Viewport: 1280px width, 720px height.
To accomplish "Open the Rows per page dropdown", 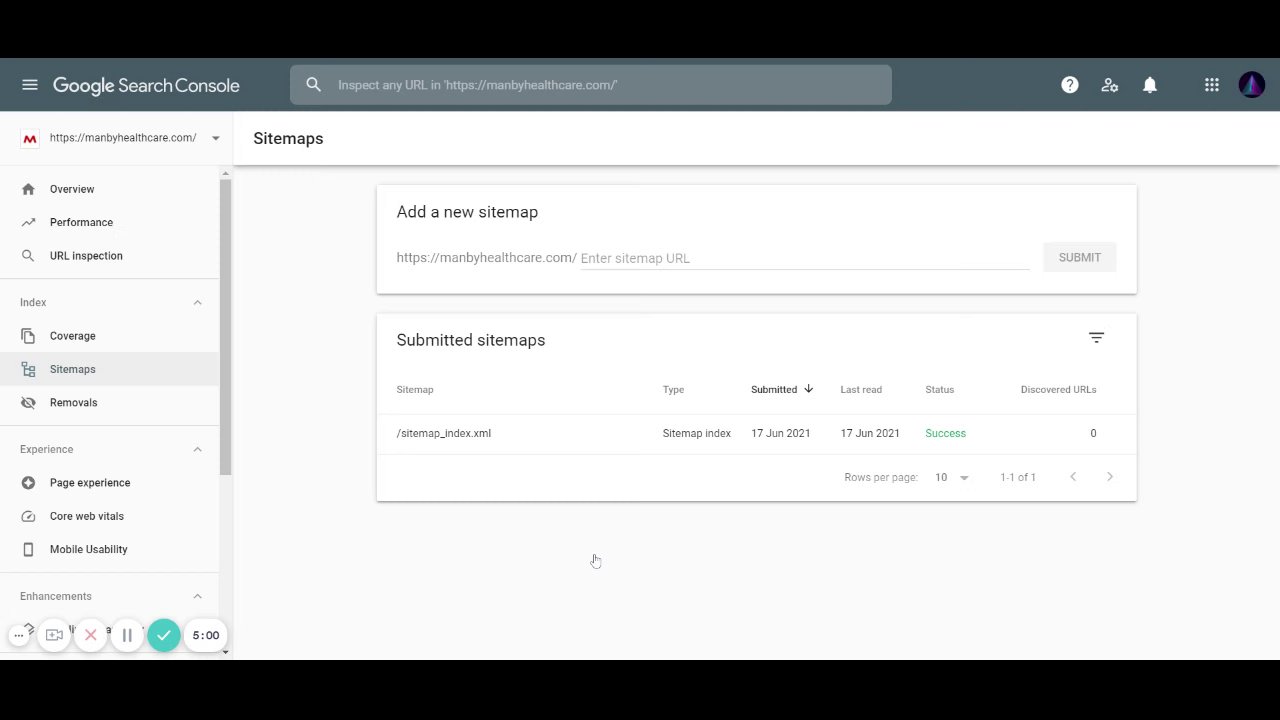I will tap(952, 477).
